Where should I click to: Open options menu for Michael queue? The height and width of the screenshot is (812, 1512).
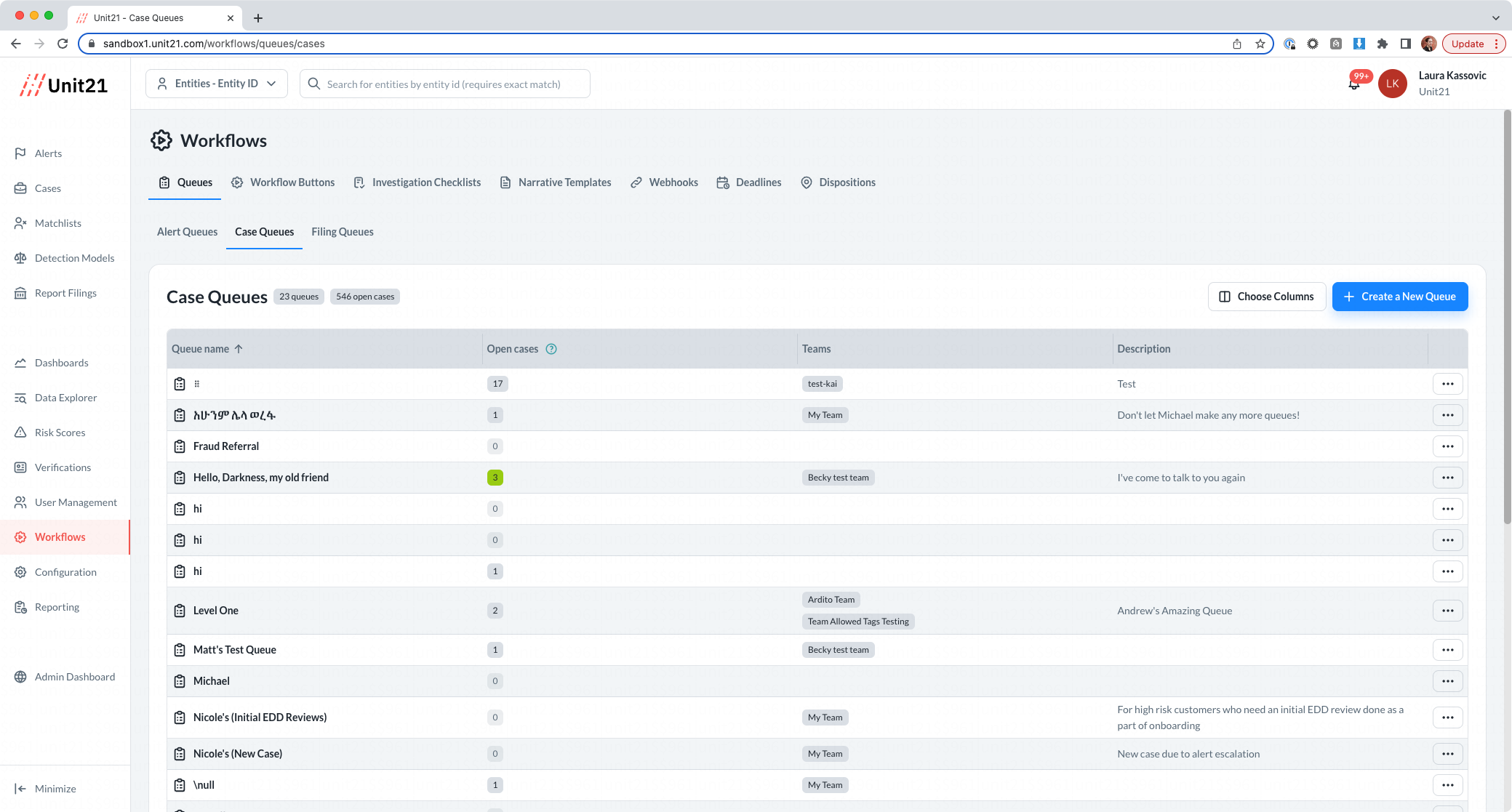click(1447, 681)
